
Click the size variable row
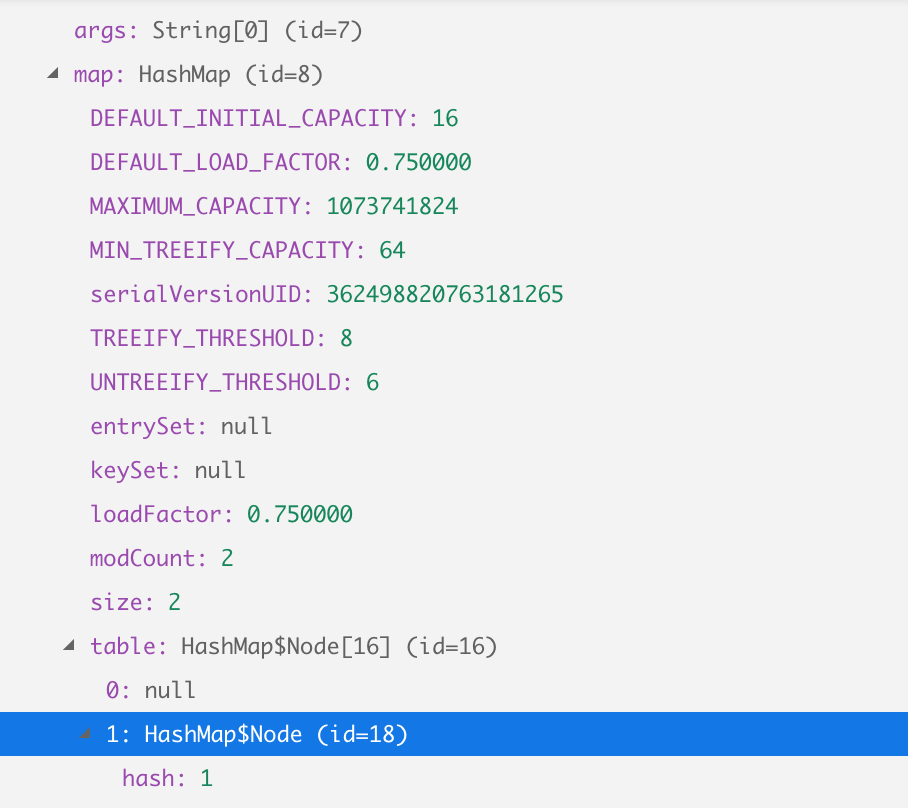pos(135,603)
